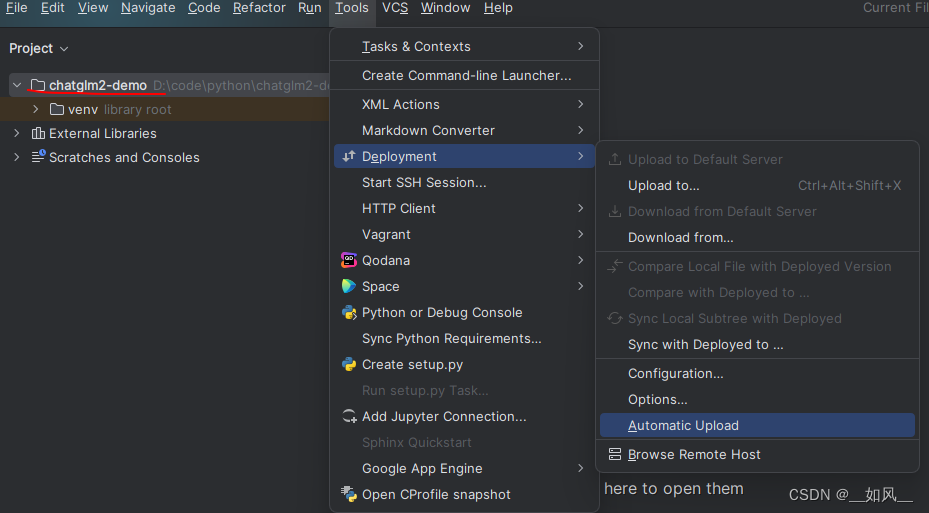Click the External Libraries icon

pyautogui.click(x=38, y=133)
